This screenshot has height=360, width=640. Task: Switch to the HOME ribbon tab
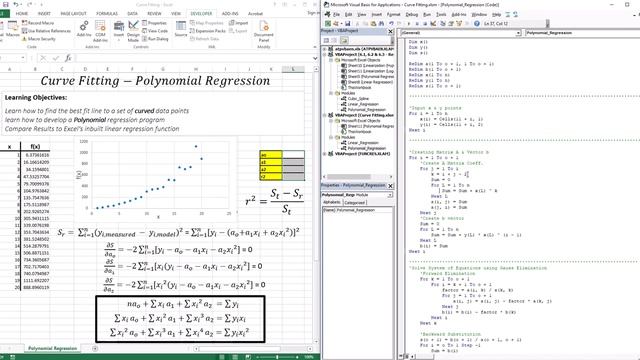pos(22,13)
